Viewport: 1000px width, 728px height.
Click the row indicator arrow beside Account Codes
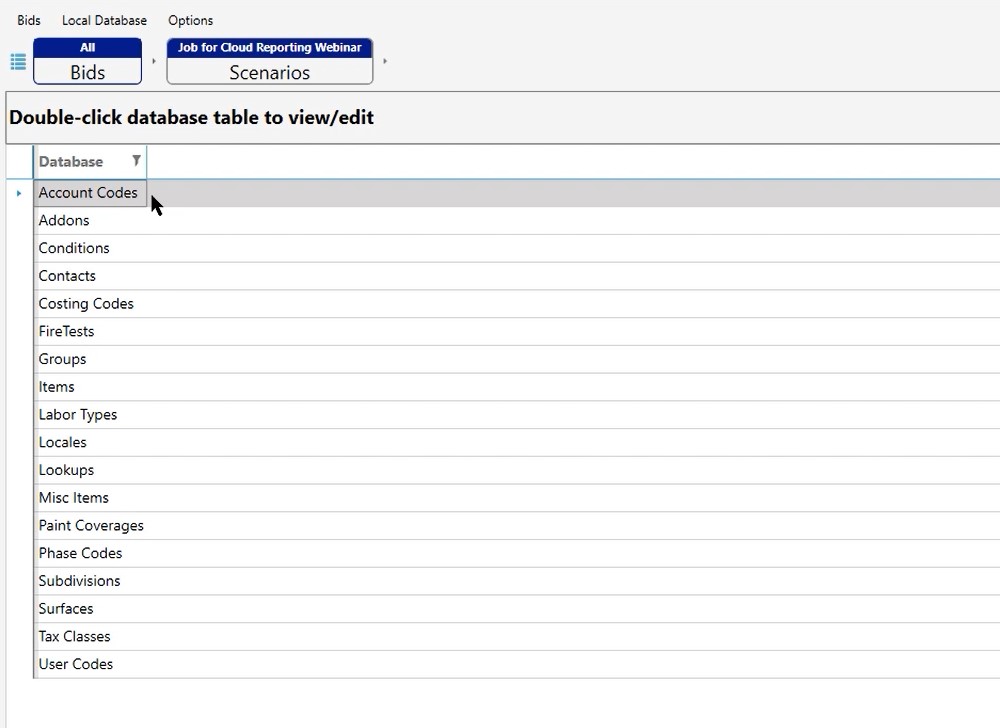(19, 193)
